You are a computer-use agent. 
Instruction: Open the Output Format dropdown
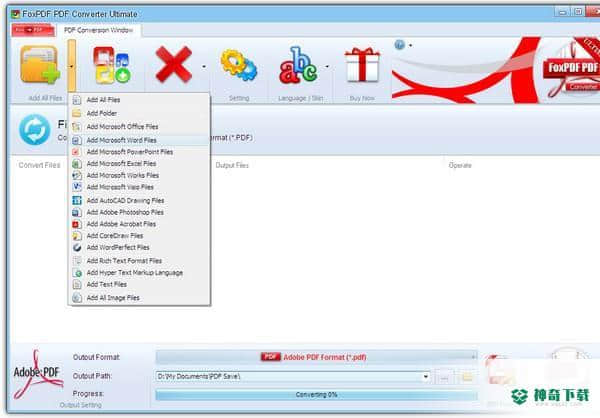coord(316,357)
